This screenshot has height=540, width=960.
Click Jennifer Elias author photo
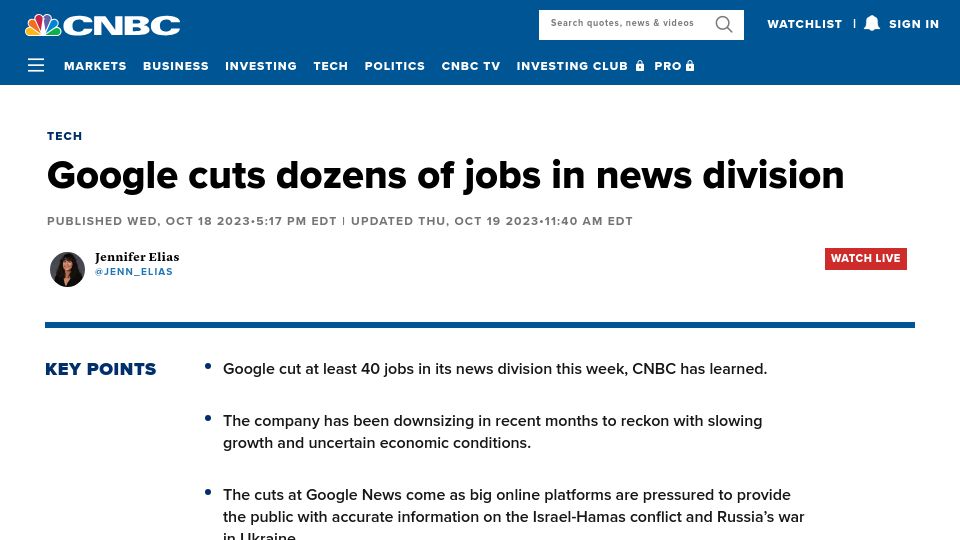(x=67, y=269)
